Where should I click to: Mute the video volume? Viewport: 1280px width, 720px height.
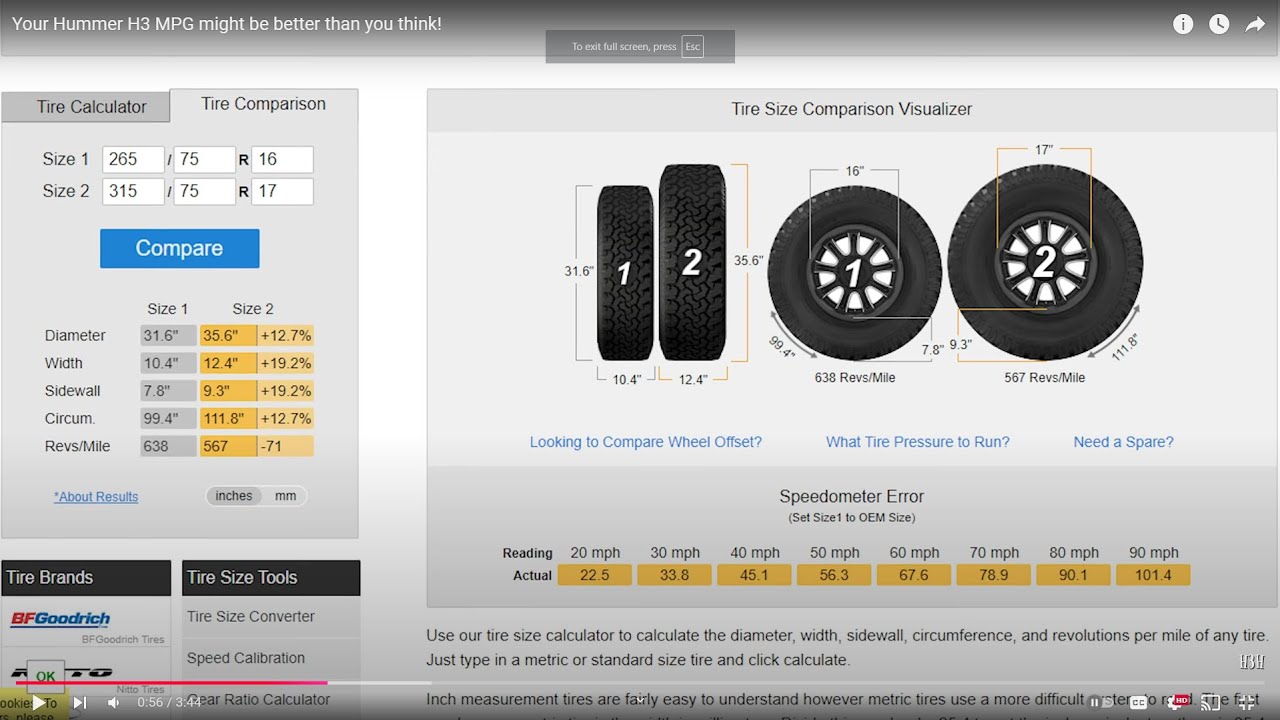click(x=113, y=702)
